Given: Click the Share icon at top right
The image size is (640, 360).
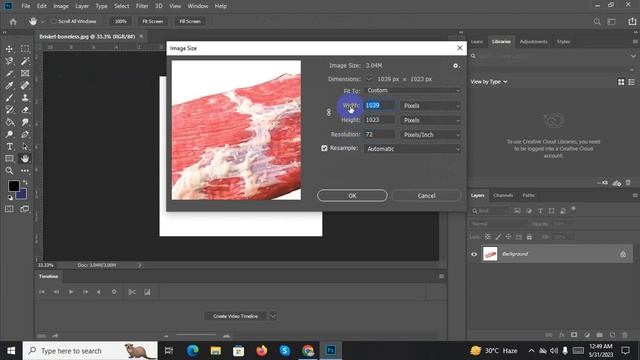Looking at the screenshot, I should coord(632,22).
